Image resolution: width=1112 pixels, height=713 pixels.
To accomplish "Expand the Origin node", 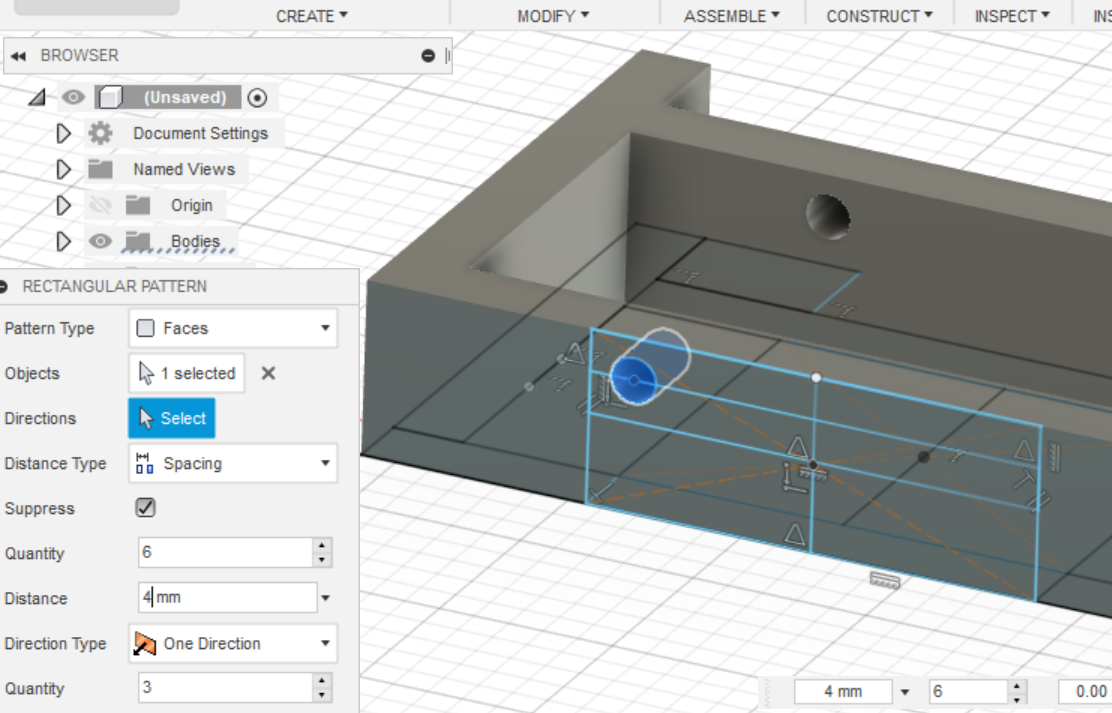I will coord(63,205).
